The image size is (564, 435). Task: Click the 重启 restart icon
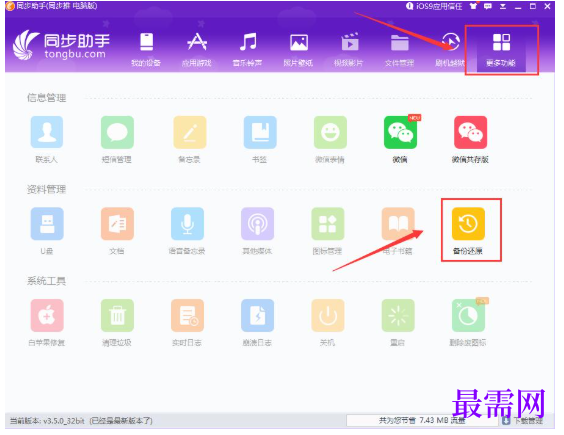[x=398, y=315]
